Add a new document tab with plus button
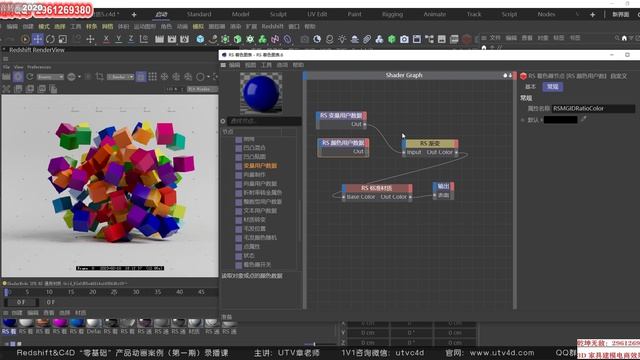The width and height of the screenshot is (640, 360). pyautogui.click(x=134, y=15)
